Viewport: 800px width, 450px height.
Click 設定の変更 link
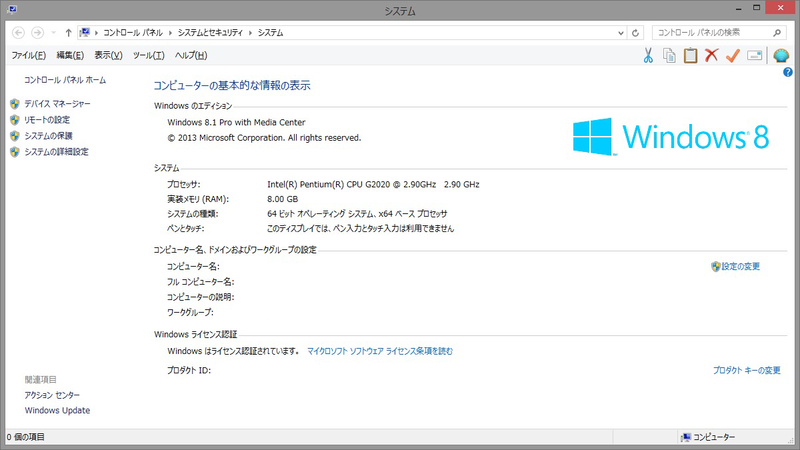[x=741, y=266]
